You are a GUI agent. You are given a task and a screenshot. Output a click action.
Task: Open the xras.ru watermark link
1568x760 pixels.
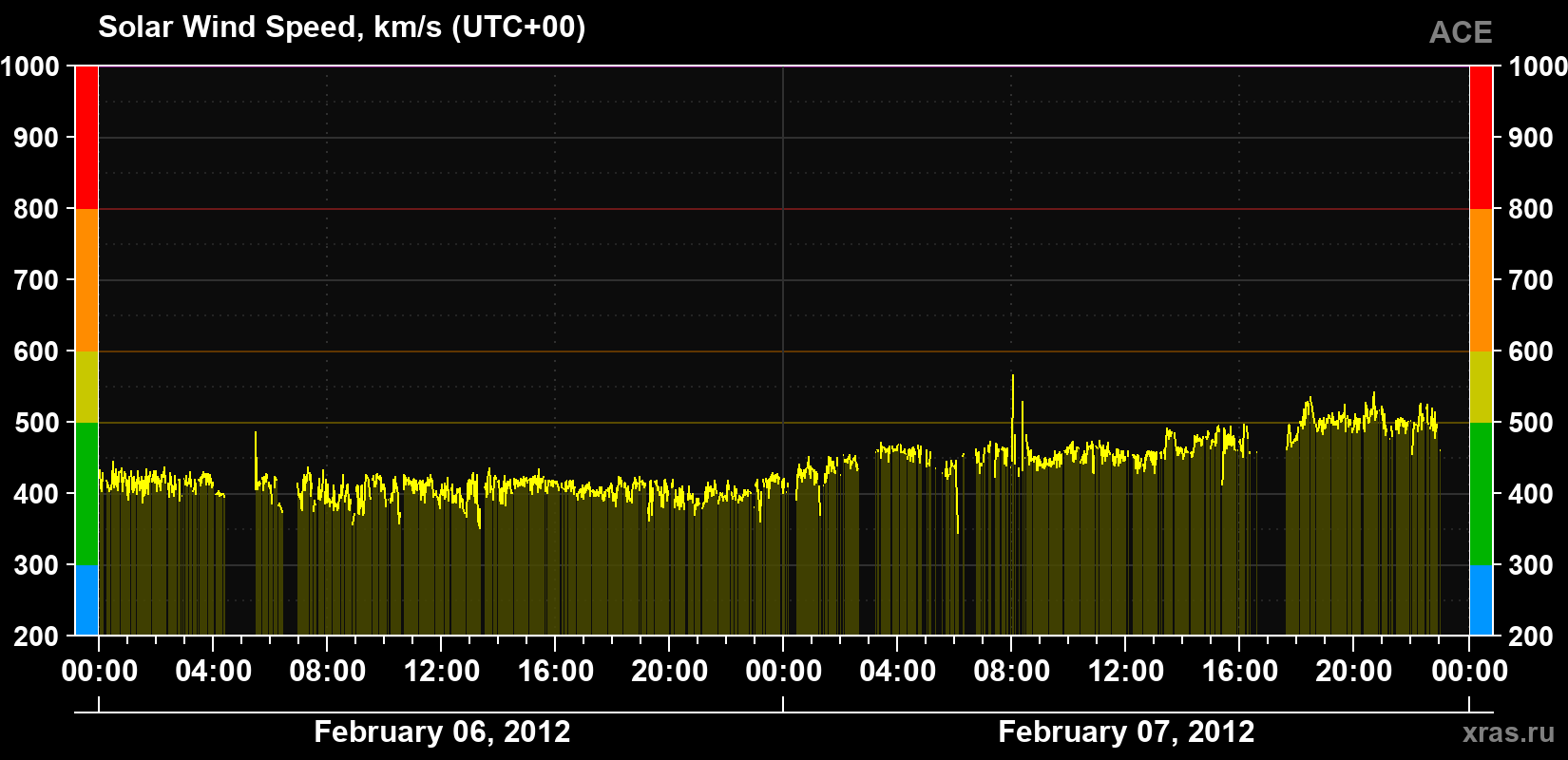(1509, 732)
